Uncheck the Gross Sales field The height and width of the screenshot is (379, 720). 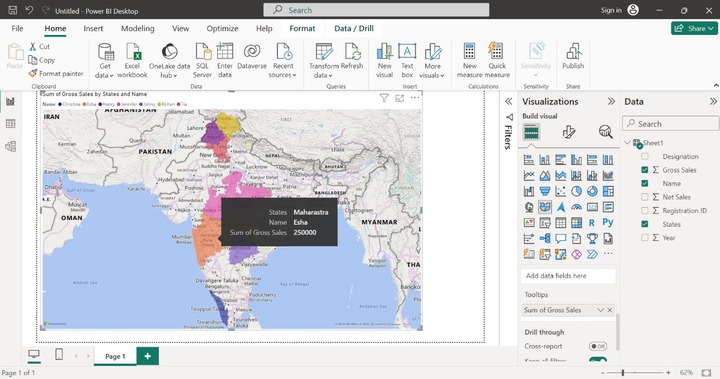tap(645, 170)
